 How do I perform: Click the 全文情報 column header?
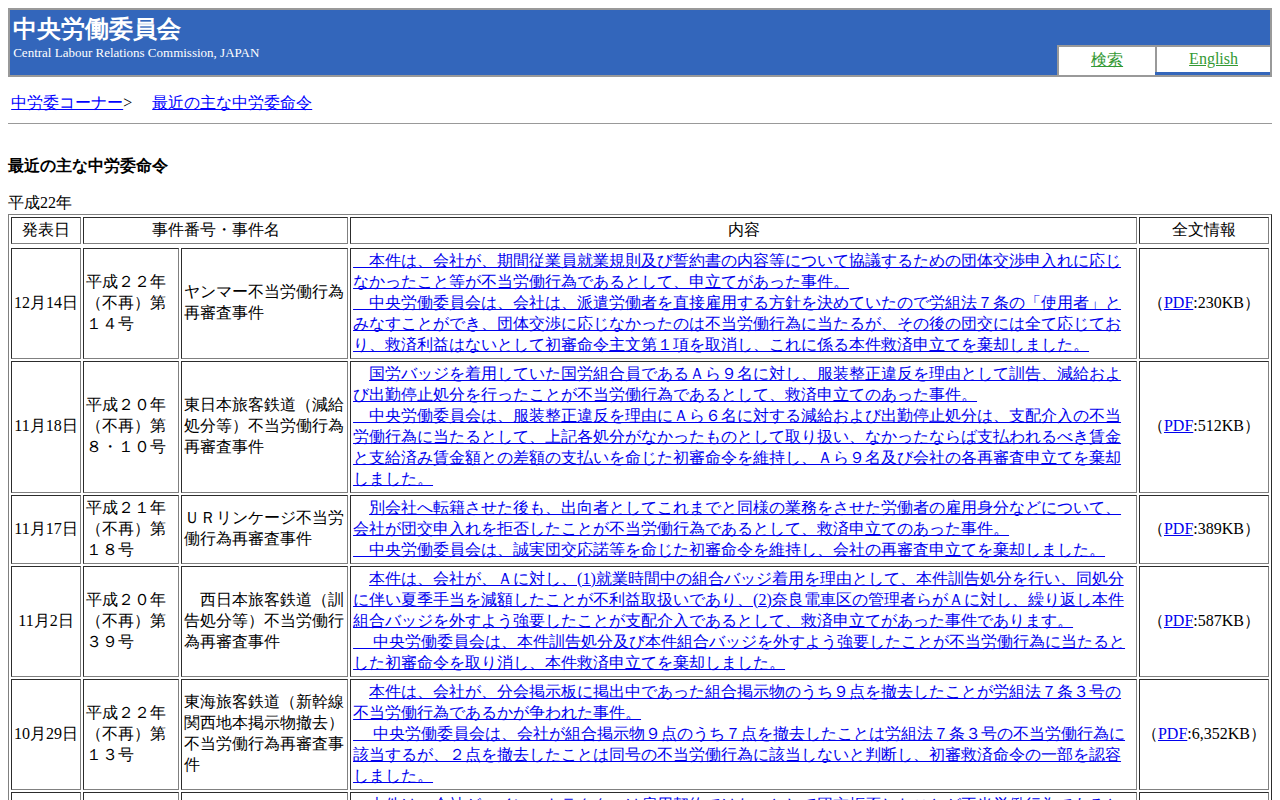1203,230
